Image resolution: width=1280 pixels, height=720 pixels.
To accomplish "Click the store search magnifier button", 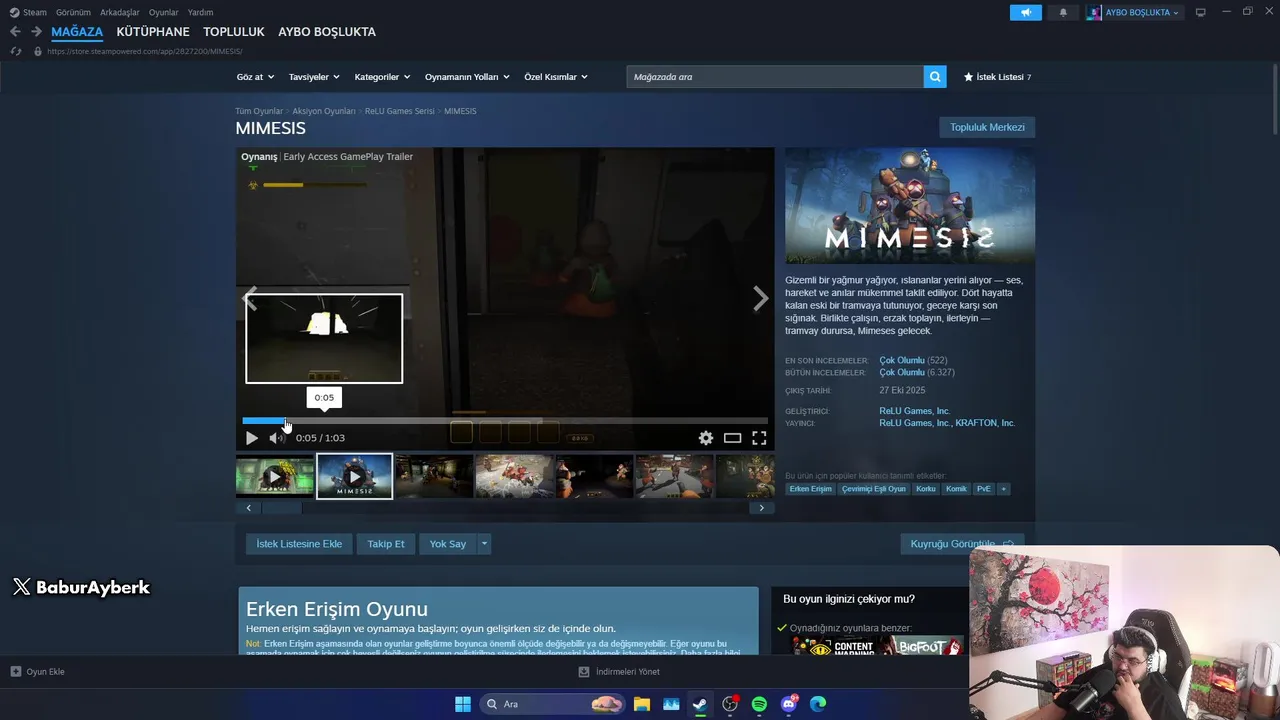I will click(x=935, y=77).
